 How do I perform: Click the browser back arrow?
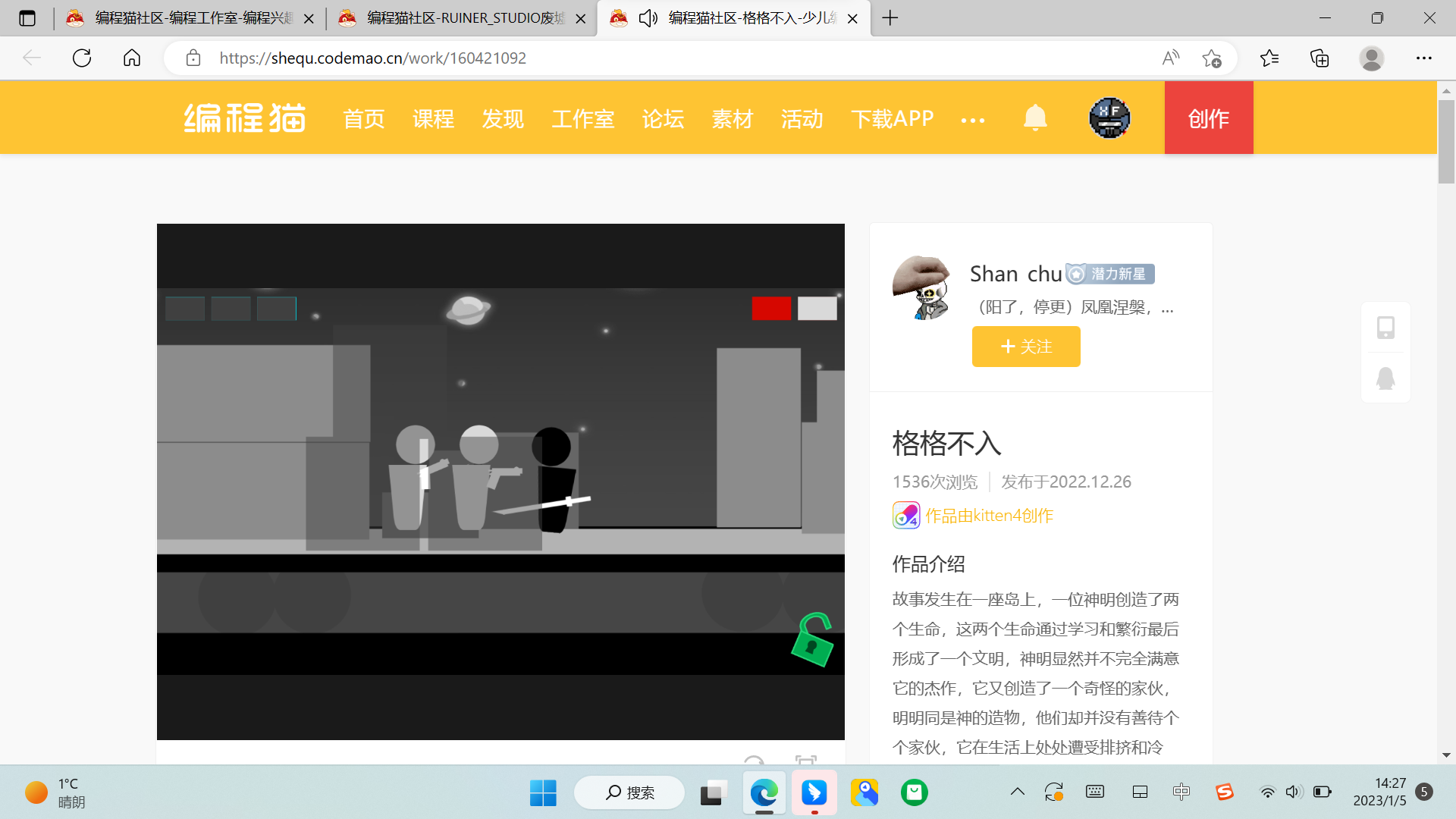32,58
